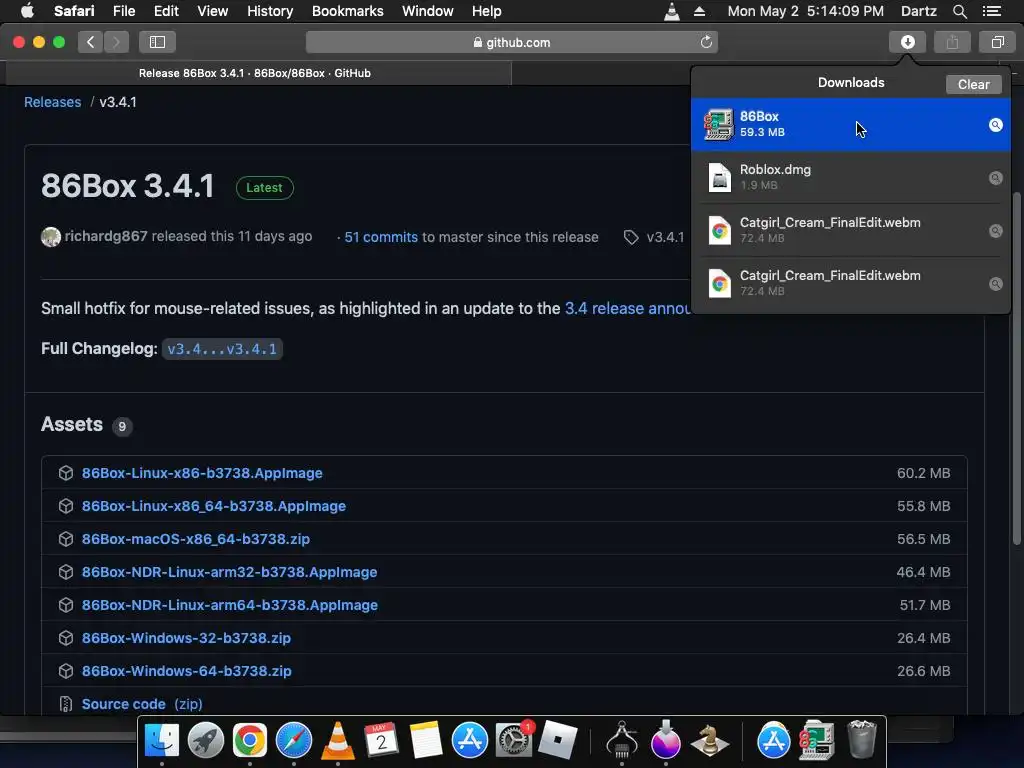1024x768 pixels.
Task: Toggle the Safari sidebar button
Action: click(157, 42)
